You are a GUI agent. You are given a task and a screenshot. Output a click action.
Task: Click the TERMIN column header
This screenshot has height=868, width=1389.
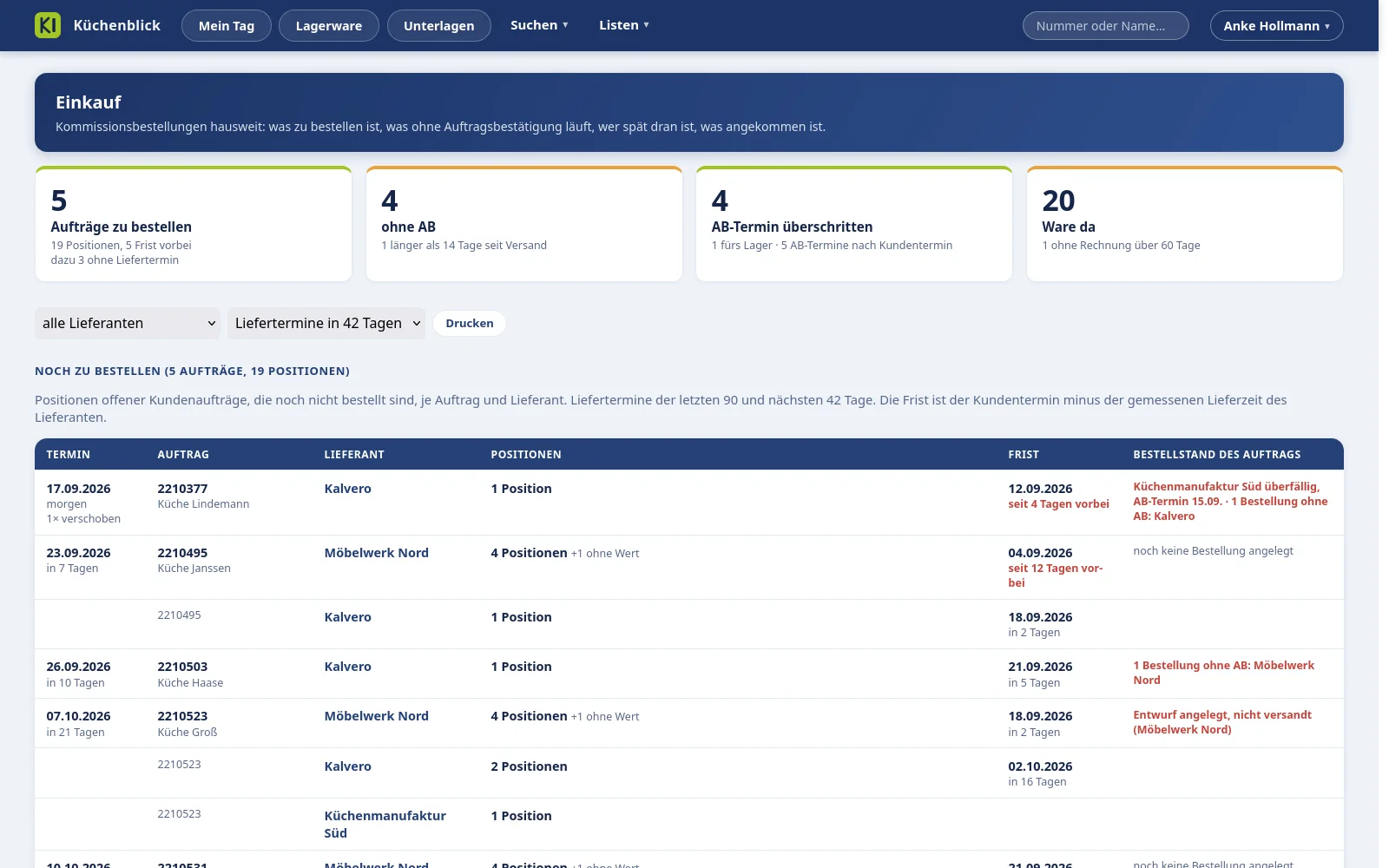click(68, 454)
